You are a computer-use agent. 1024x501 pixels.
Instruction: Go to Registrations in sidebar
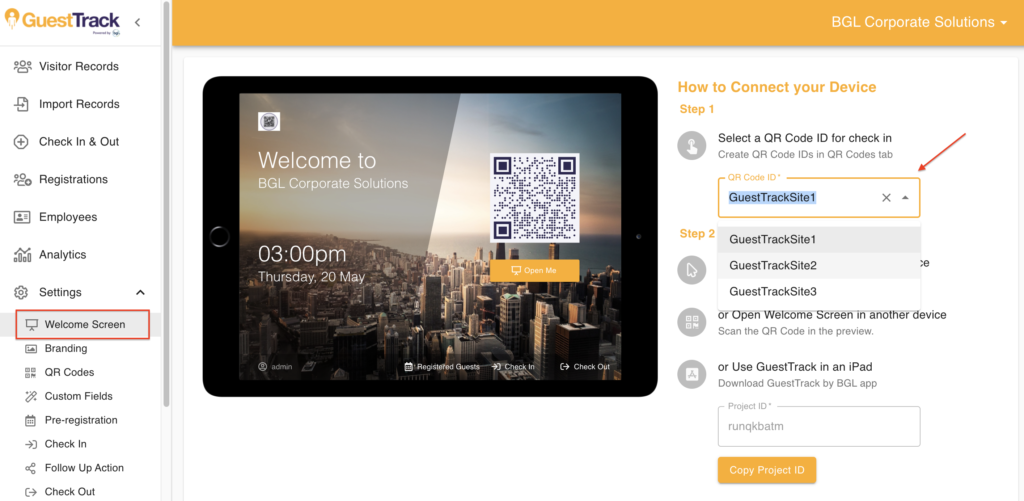coord(73,179)
